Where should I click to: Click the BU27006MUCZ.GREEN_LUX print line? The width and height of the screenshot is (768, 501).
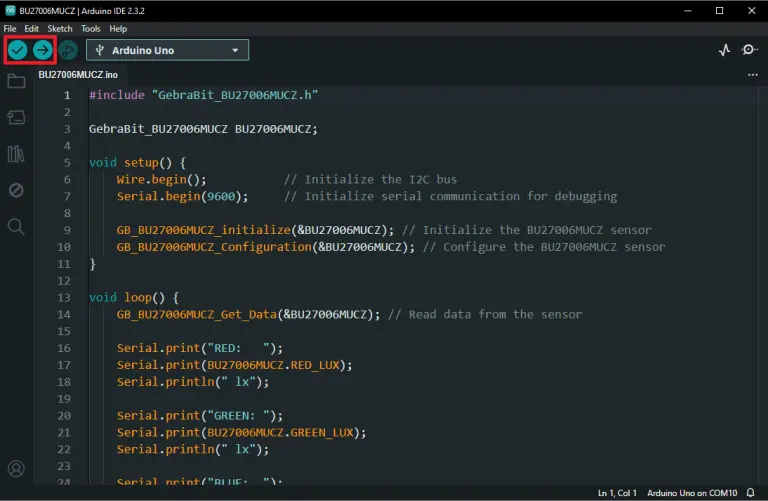[x=241, y=433]
